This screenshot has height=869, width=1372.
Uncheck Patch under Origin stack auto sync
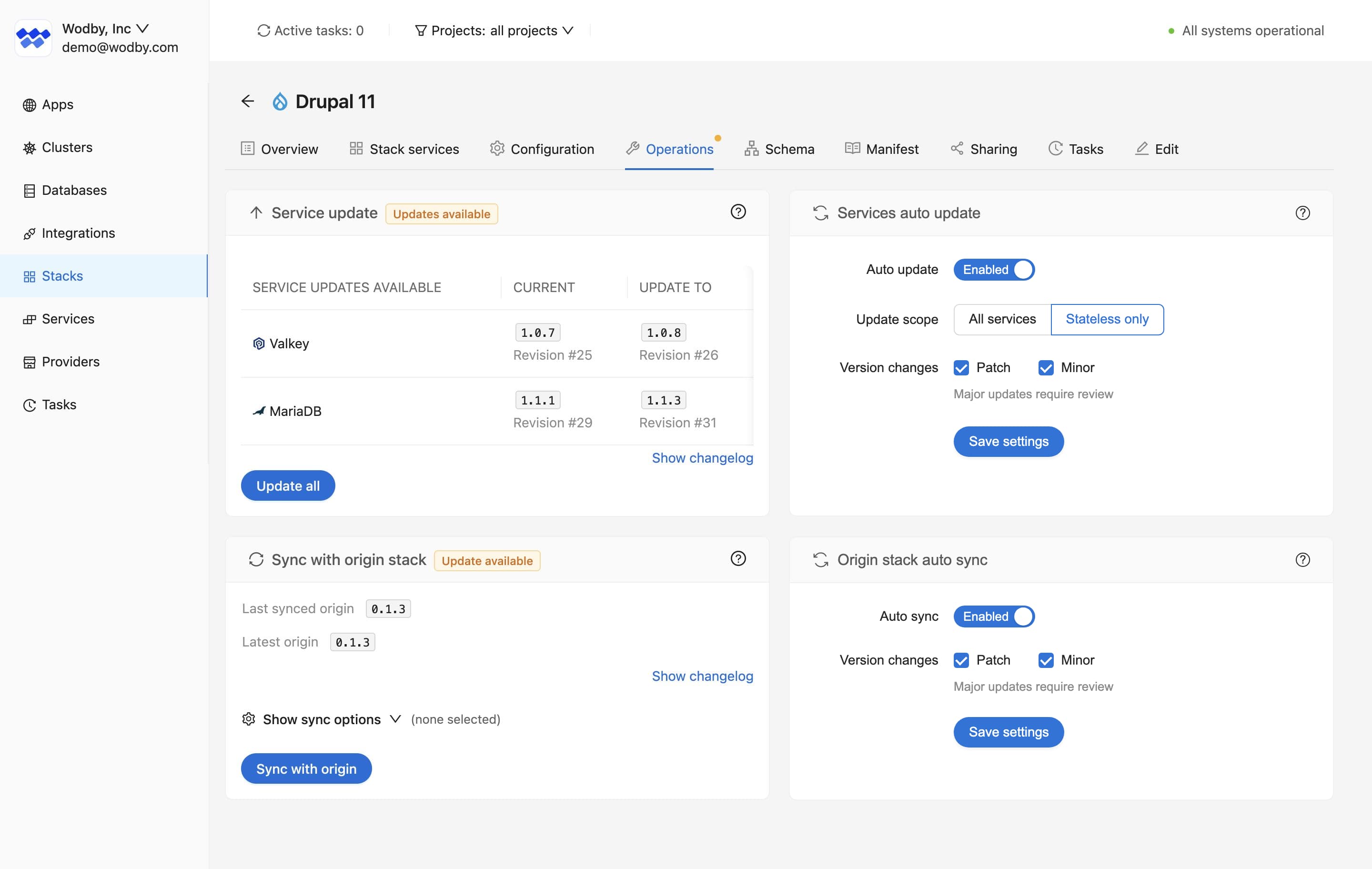(x=961, y=660)
